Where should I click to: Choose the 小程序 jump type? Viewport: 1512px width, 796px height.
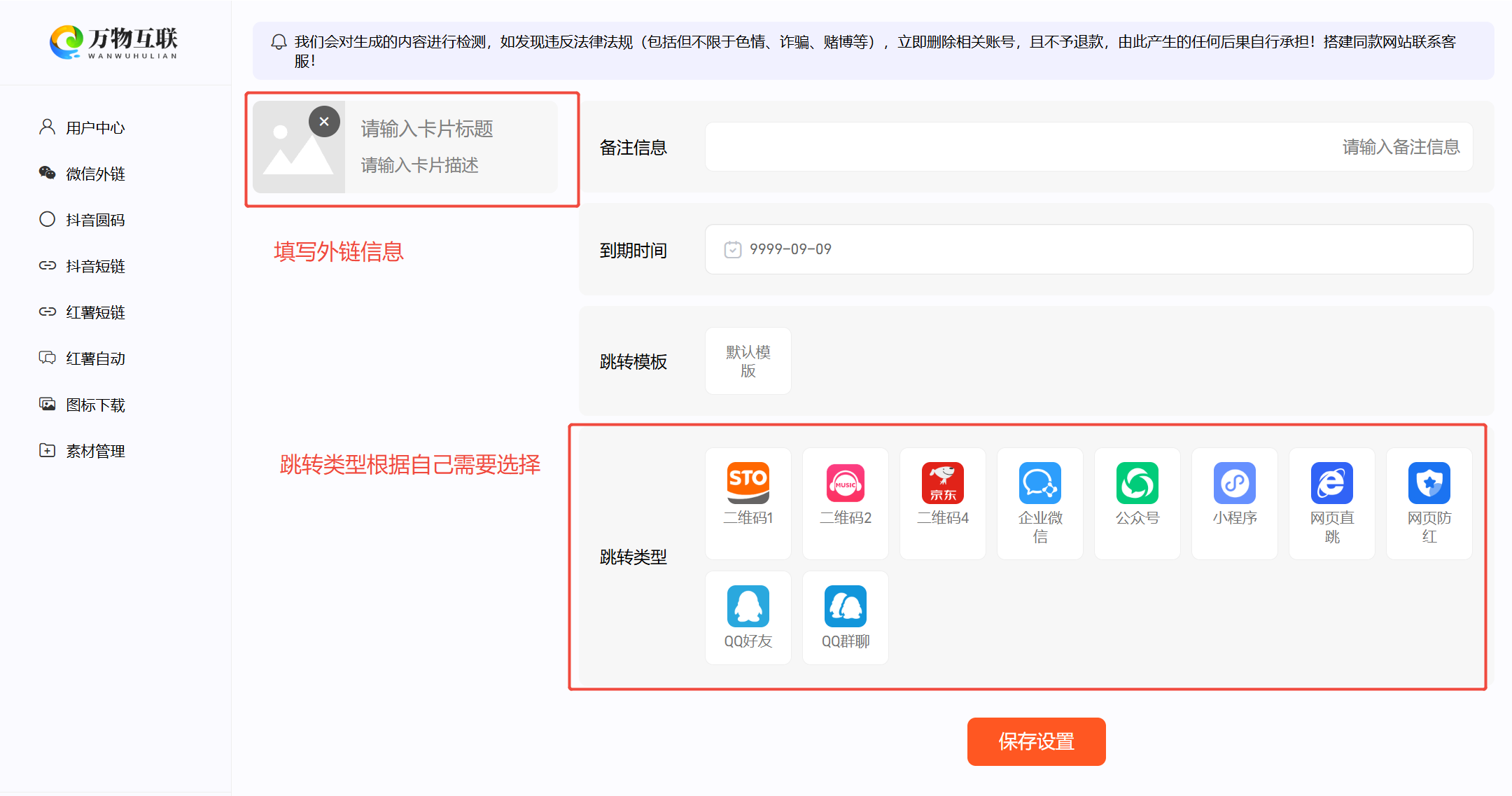coord(1235,503)
